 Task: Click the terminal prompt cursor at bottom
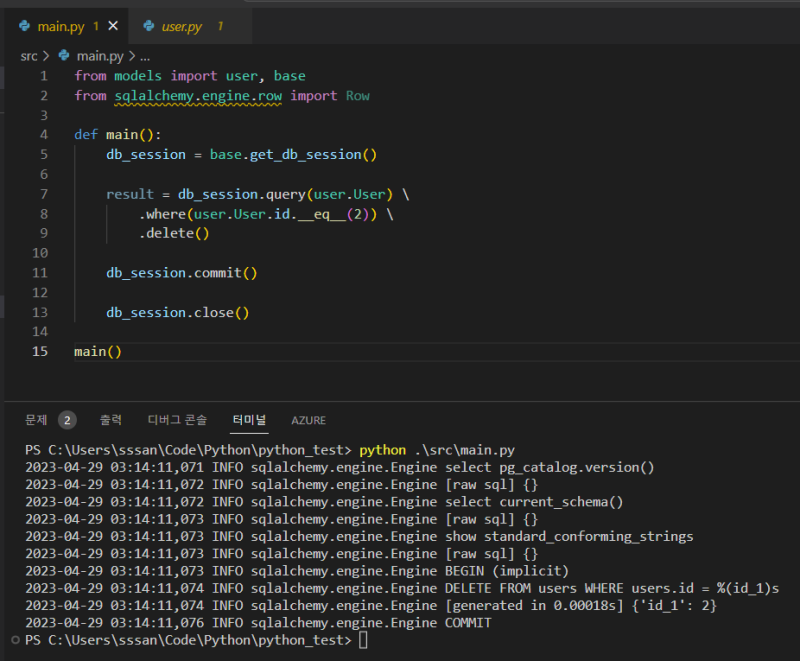point(363,640)
